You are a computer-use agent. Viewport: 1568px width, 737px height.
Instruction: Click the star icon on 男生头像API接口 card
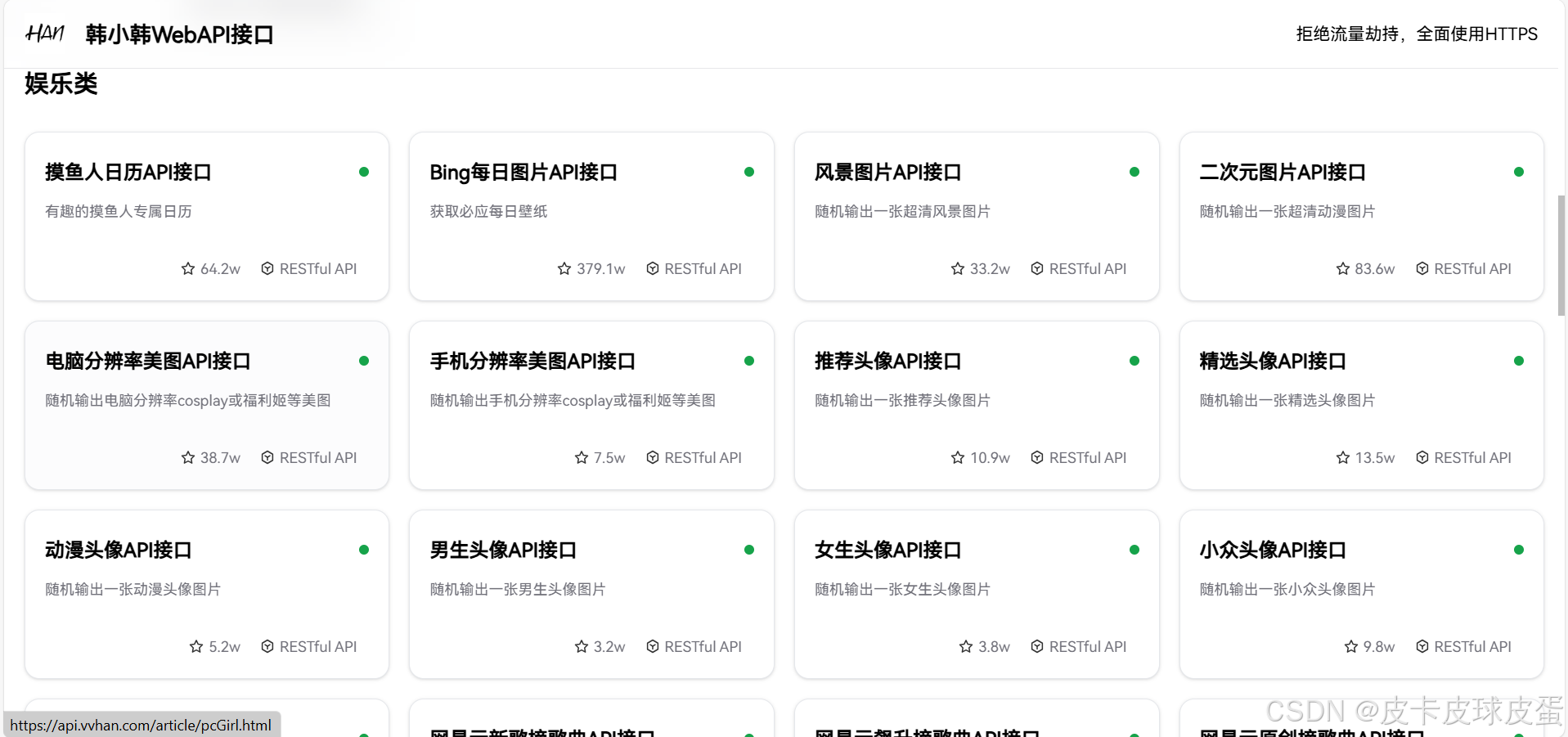580,646
